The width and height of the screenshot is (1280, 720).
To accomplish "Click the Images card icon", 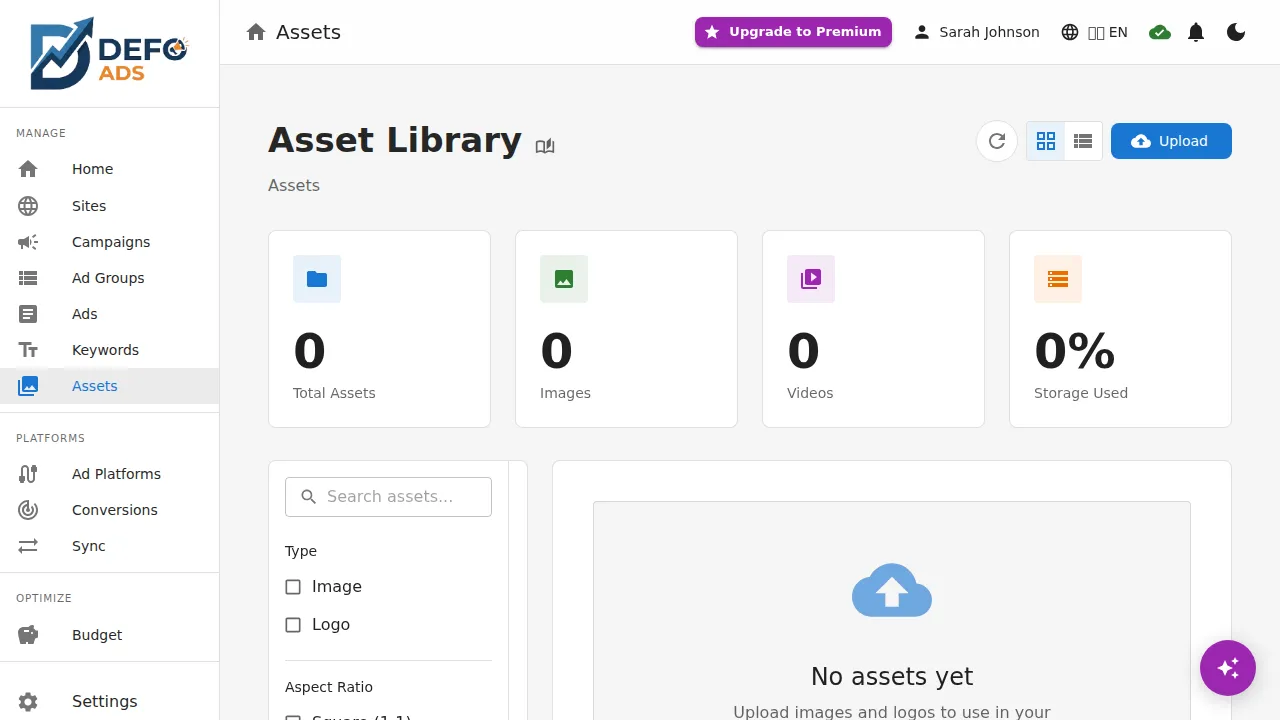I will click(x=564, y=279).
